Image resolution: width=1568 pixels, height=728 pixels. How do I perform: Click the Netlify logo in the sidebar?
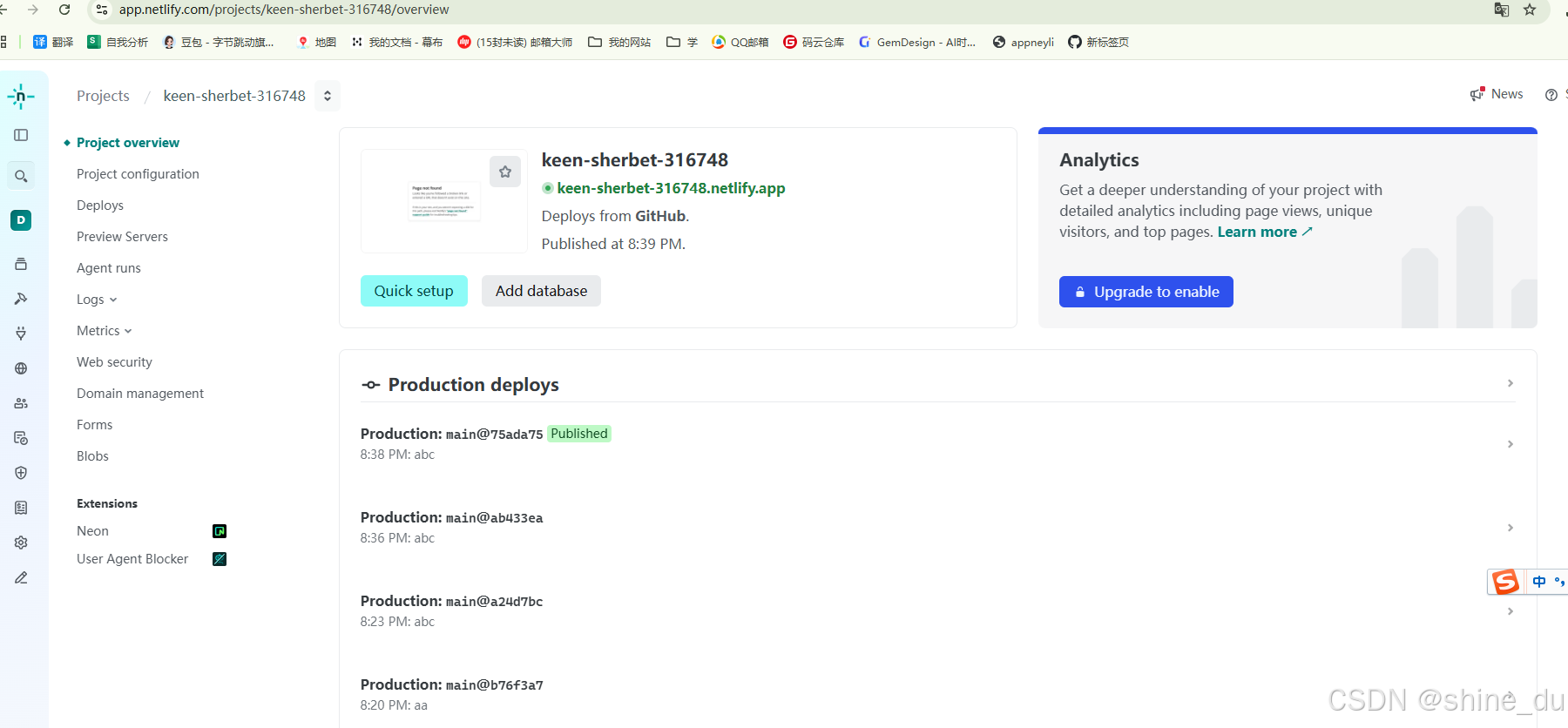coord(21,96)
